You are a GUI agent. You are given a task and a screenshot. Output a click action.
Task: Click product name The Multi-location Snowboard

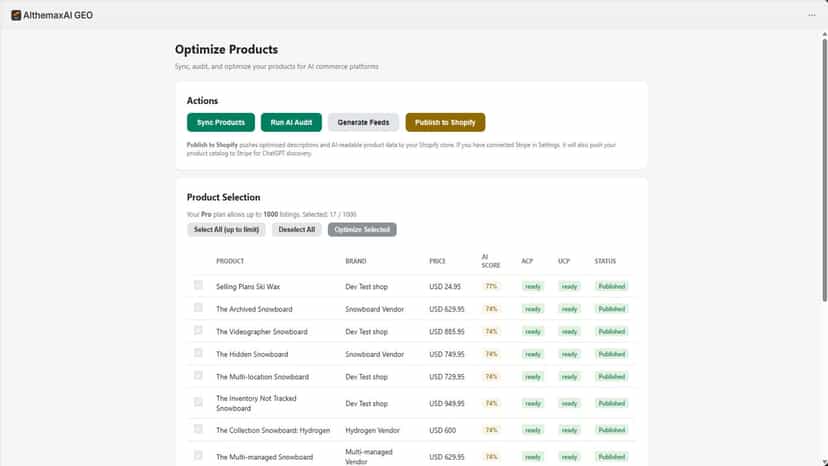(x=262, y=377)
